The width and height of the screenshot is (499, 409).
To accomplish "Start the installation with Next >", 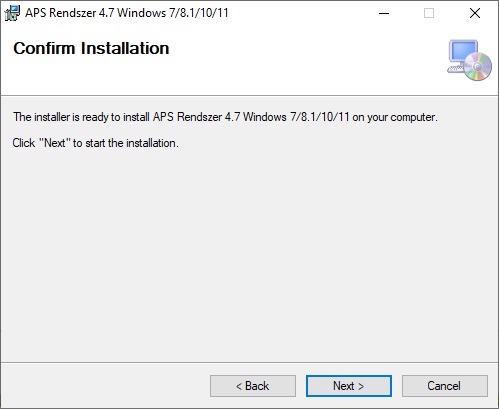I will (349, 386).
